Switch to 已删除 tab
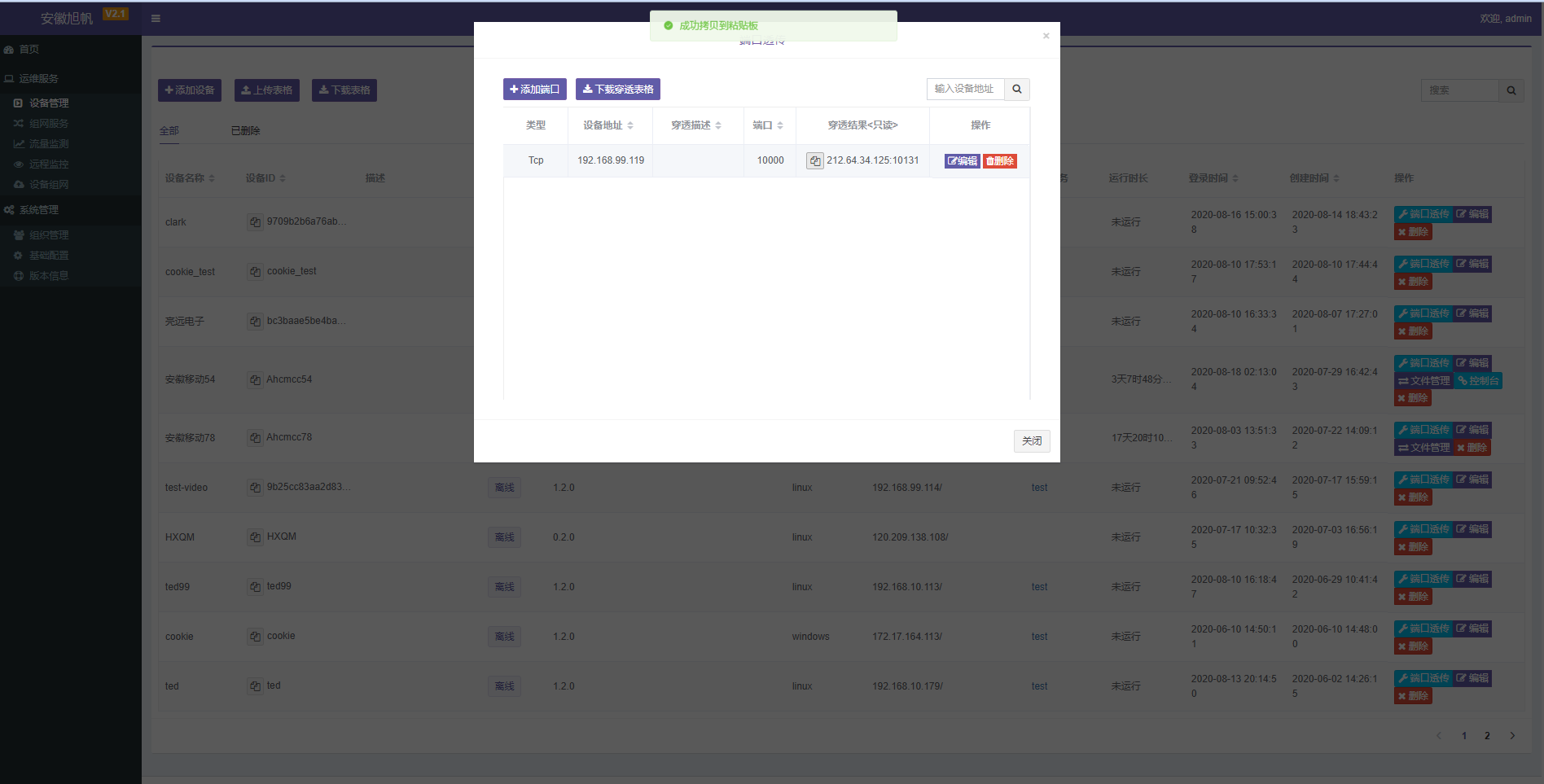 pyautogui.click(x=245, y=131)
